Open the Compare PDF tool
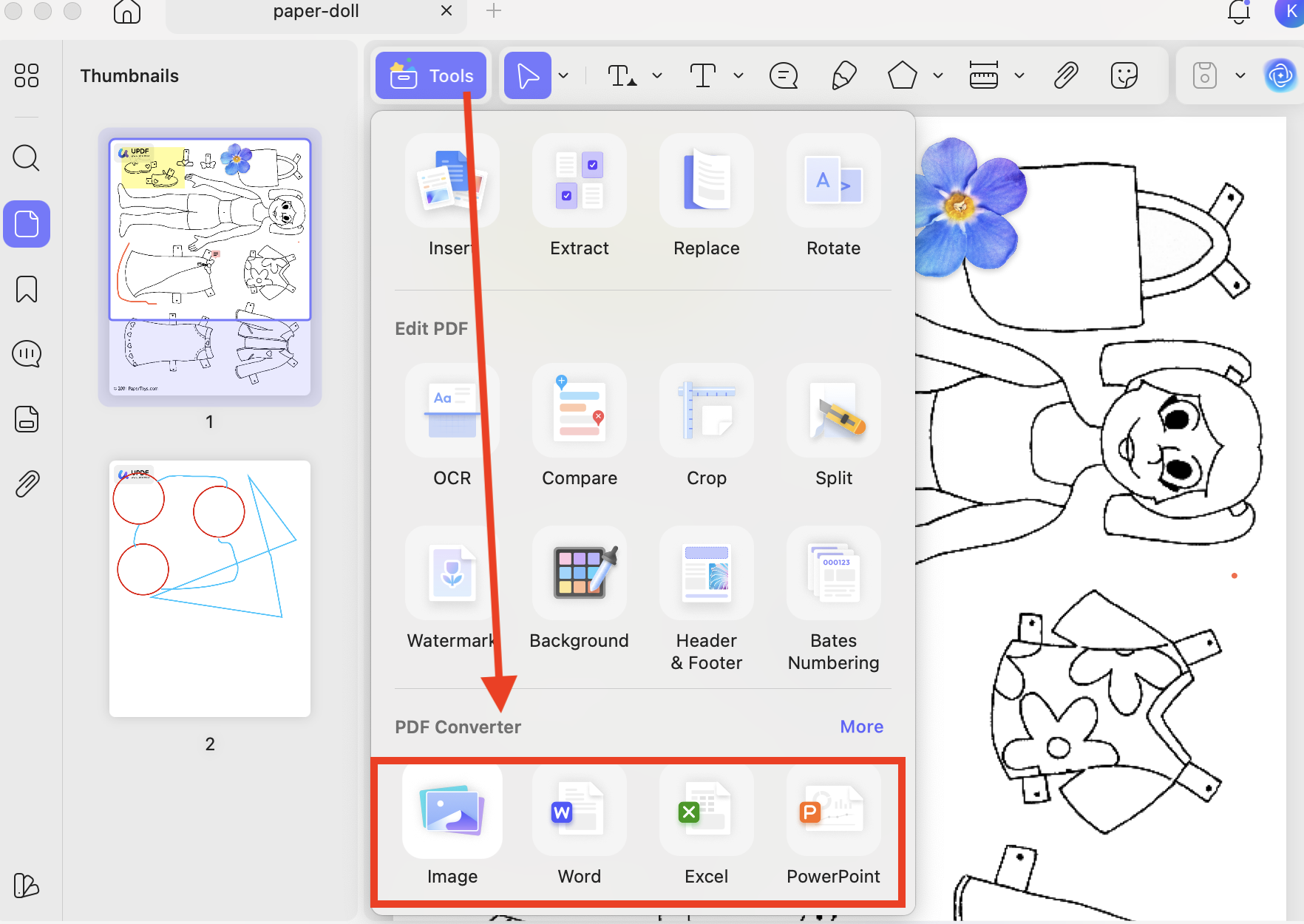The width and height of the screenshot is (1304, 924). (x=580, y=426)
